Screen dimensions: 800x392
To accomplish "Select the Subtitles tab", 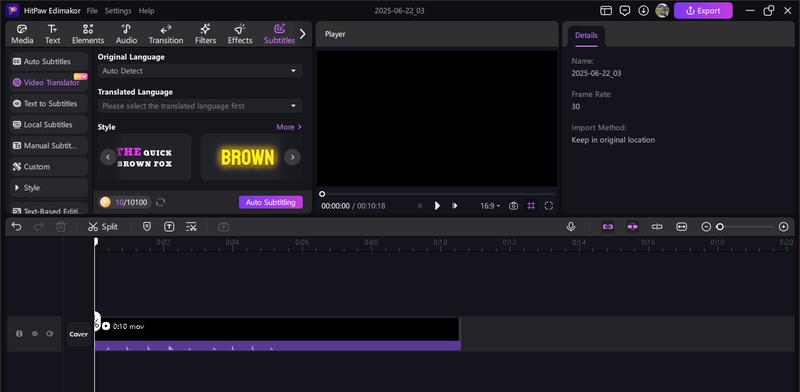I will (x=279, y=34).
